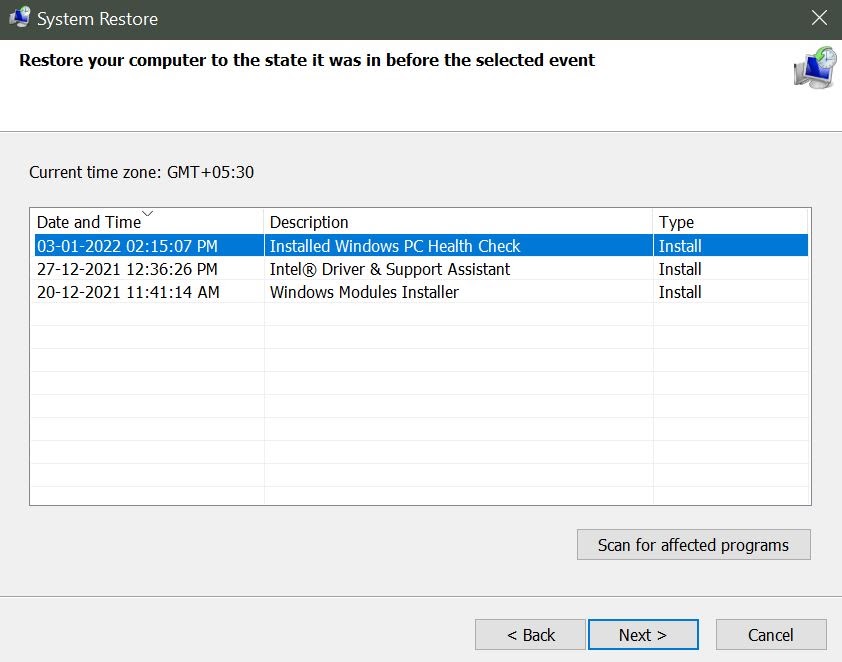Click the System Restore computer clock icon
The image size is (842, 662).
(815, 68)
